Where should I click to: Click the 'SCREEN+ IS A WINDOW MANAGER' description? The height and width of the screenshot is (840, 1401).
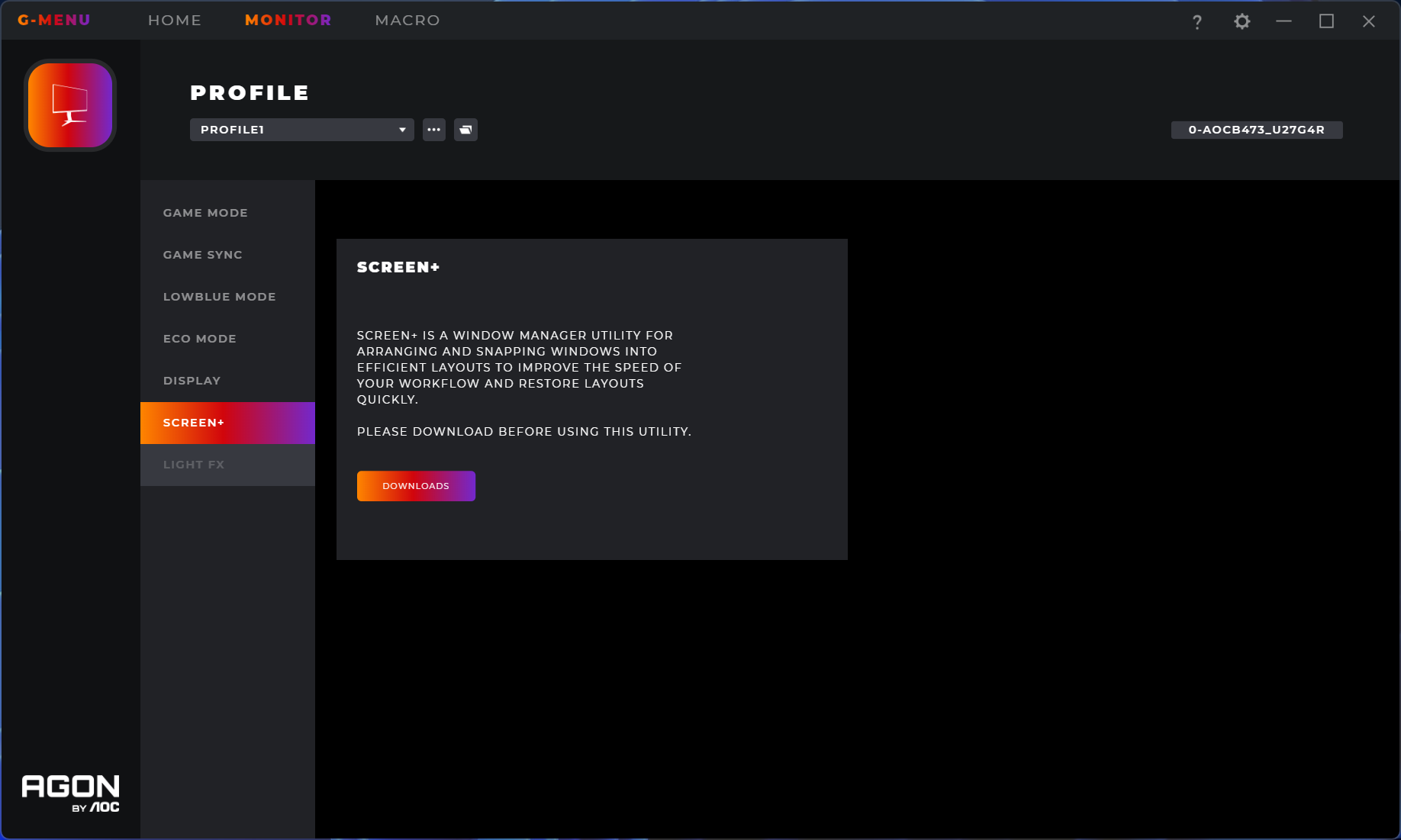coord(519,367)
